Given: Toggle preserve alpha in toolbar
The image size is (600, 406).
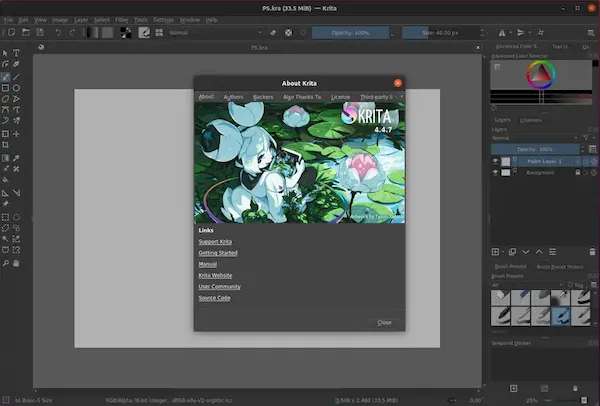Looking at the screenshot, I should click(289, 33).
